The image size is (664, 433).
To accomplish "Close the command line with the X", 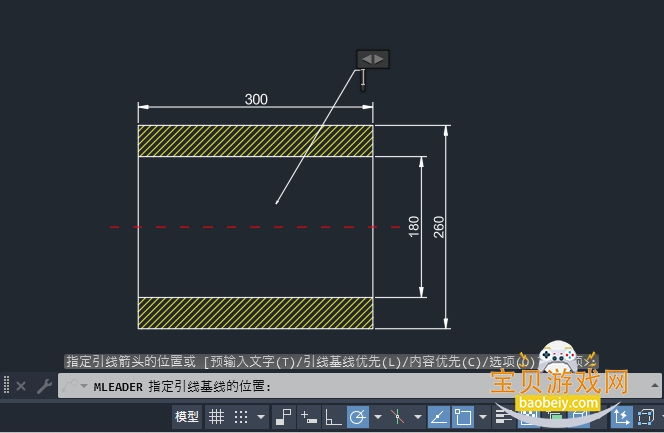I will 21,386.
